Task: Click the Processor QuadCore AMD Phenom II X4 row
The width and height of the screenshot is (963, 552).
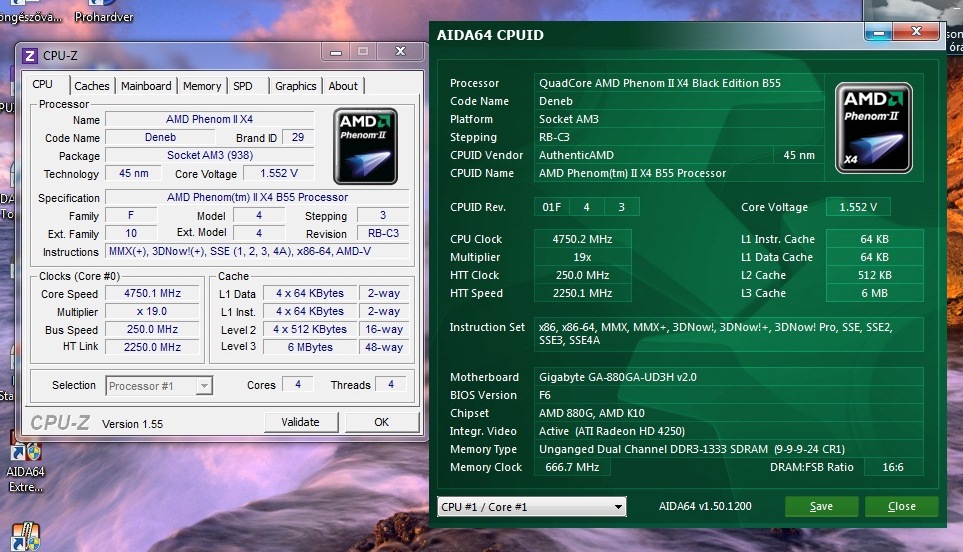Action: click(678, 83)
